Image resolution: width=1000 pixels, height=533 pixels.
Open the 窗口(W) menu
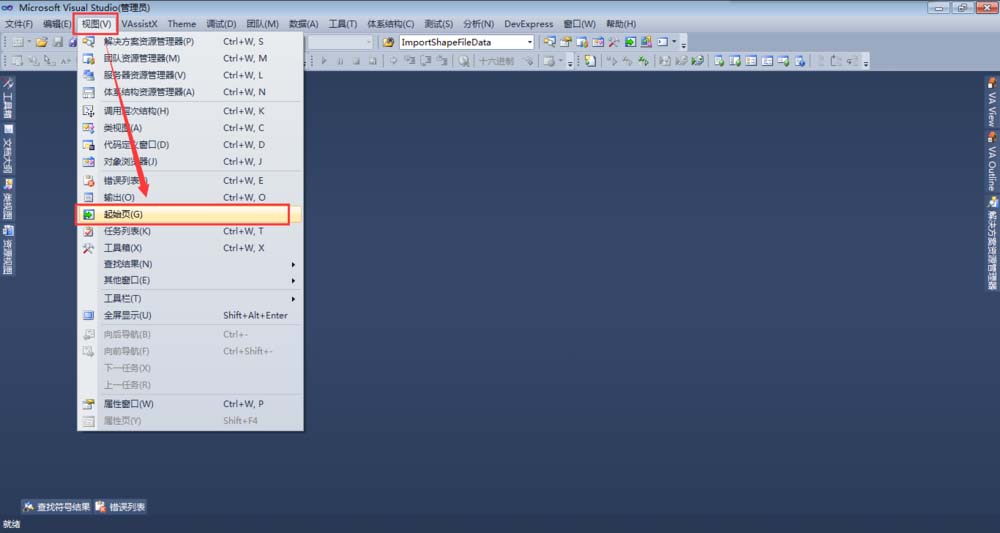click(579, 24)
